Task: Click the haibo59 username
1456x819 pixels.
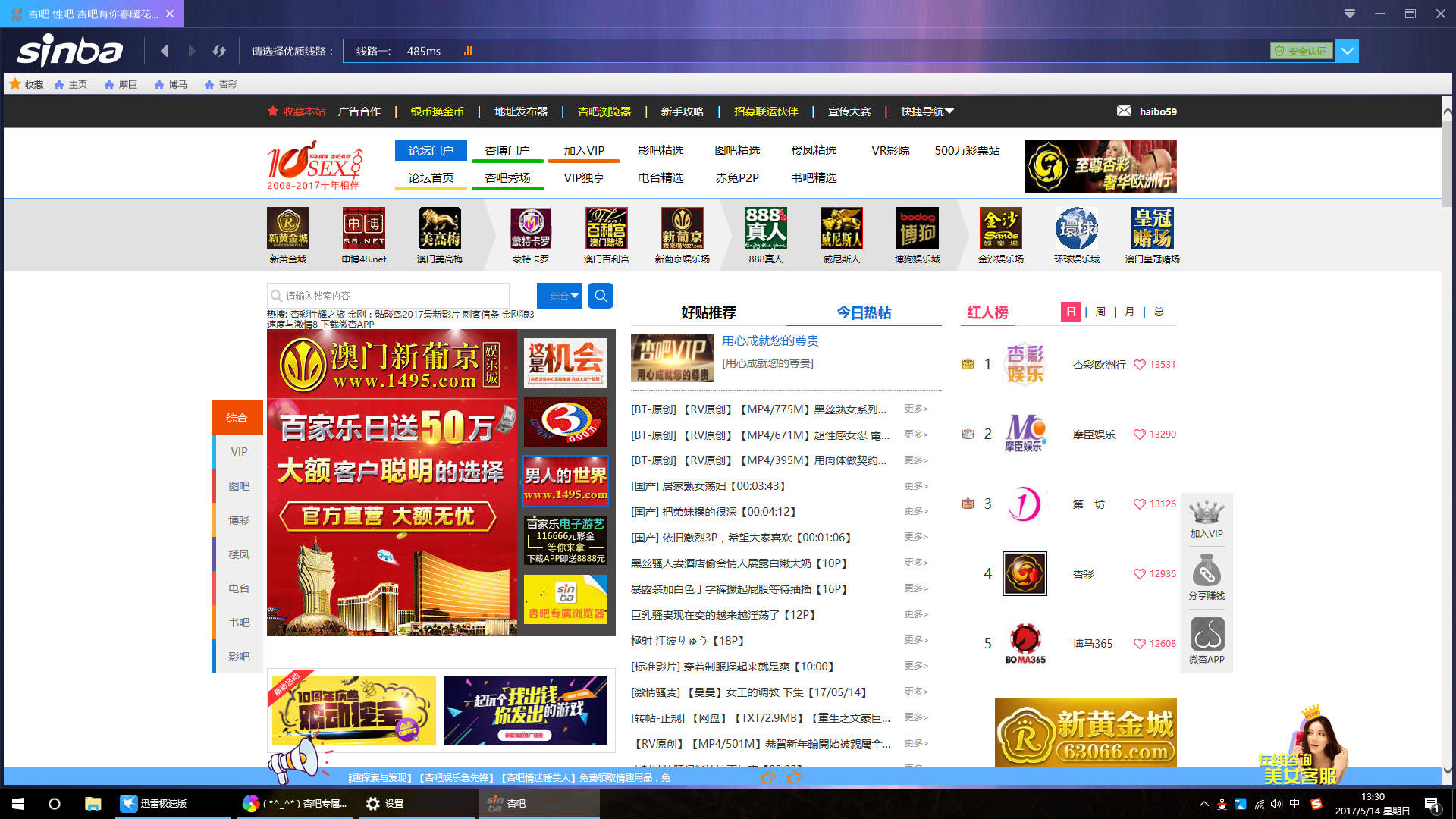Action: (1158, 111)
